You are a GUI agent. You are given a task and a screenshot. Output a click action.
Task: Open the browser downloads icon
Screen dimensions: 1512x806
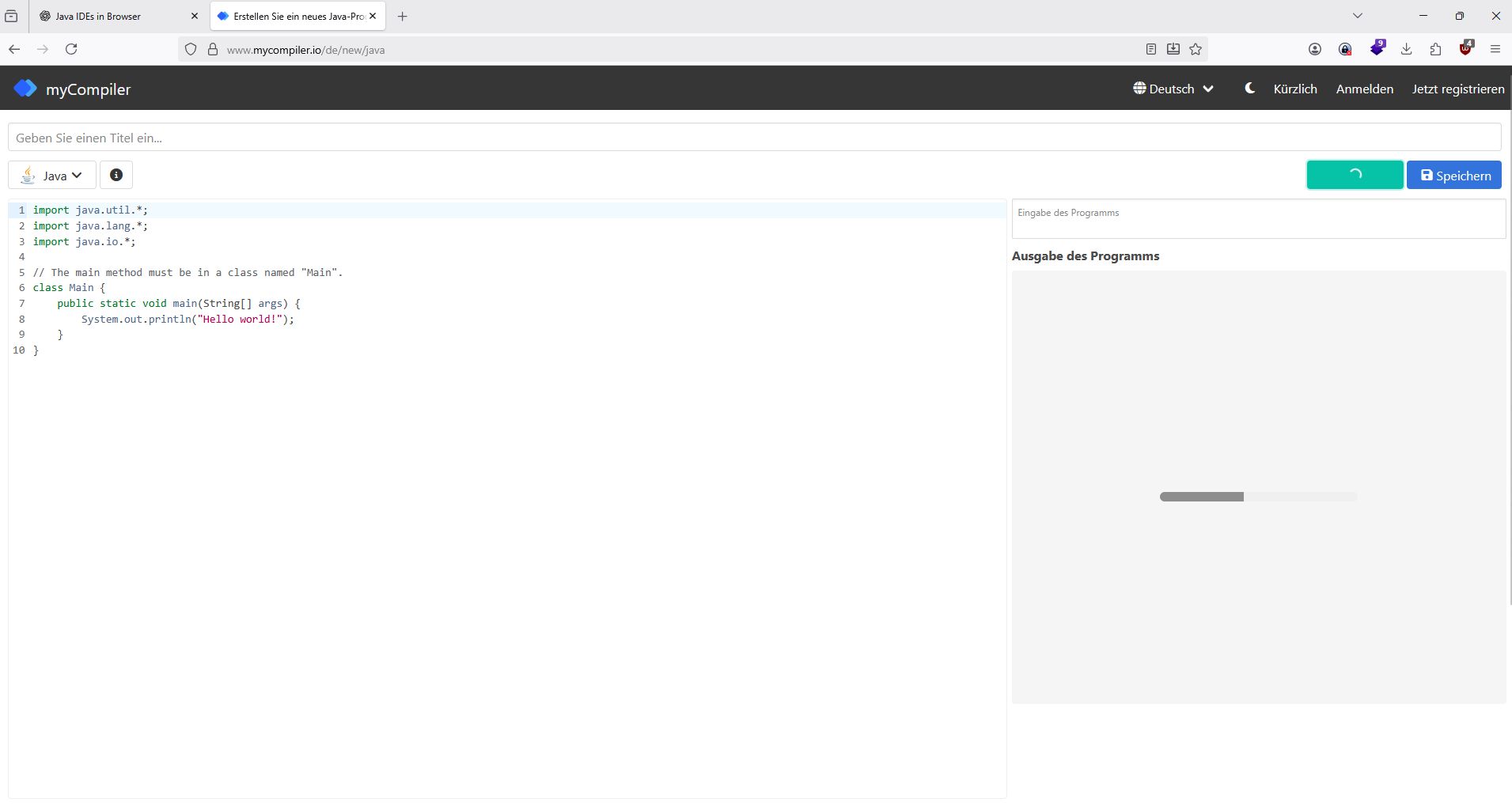tap(1406, 49)
